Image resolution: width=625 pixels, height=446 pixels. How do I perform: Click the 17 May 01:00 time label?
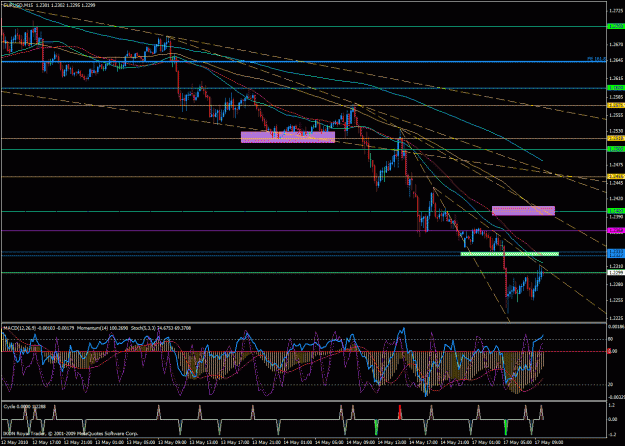point(486,442)
